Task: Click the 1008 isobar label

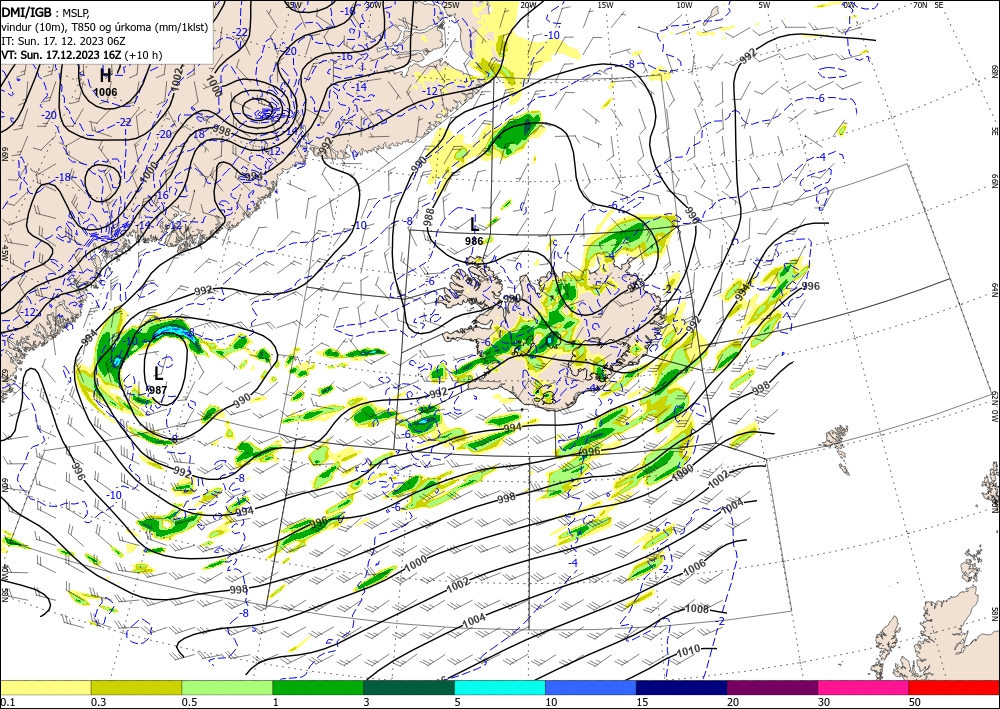Action: [697, 609]
